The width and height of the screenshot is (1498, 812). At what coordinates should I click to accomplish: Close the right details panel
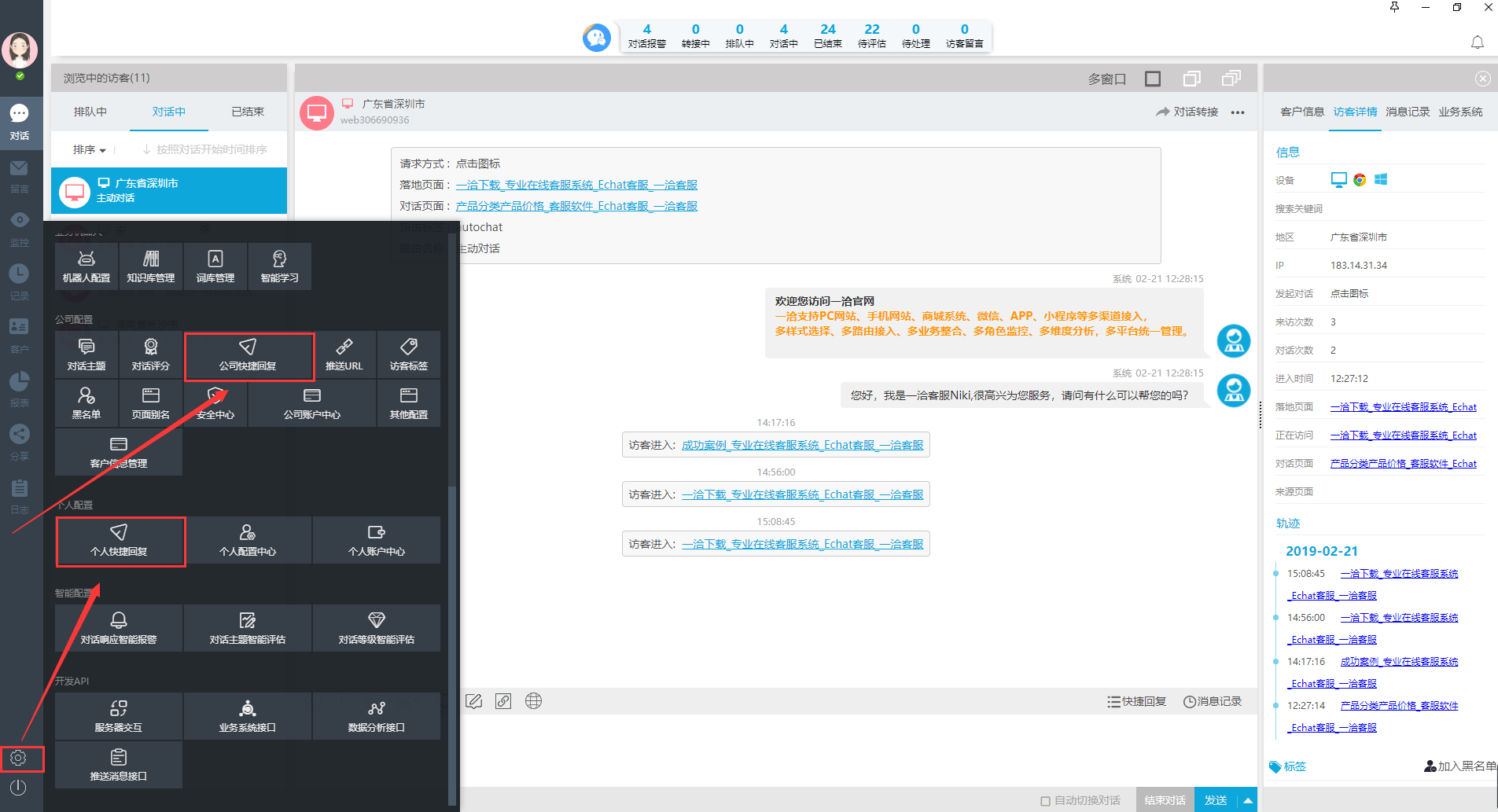coord(1482,79)
